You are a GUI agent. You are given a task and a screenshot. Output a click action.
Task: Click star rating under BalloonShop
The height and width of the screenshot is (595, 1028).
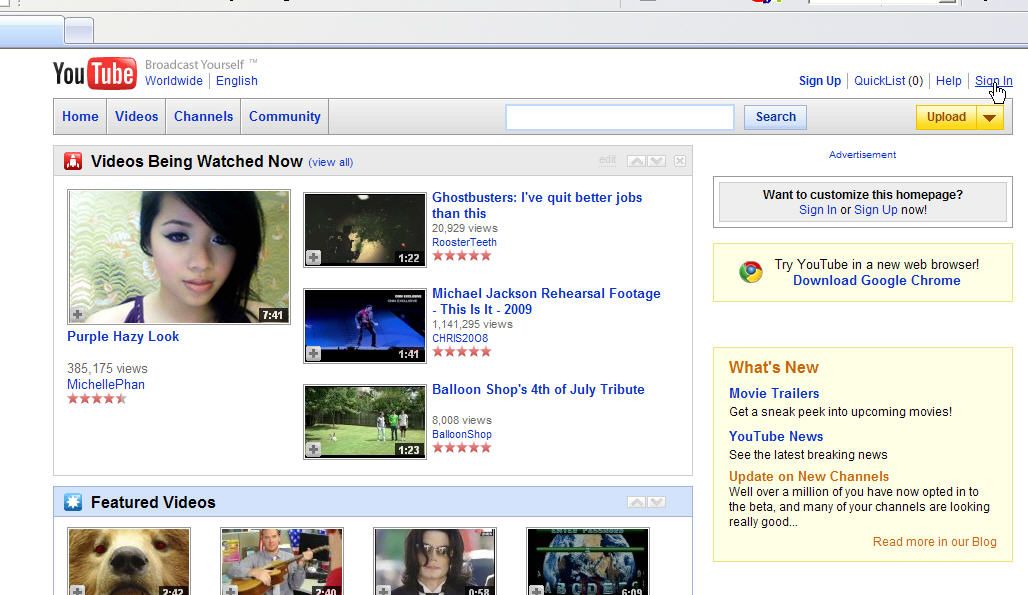click(462, 448)
